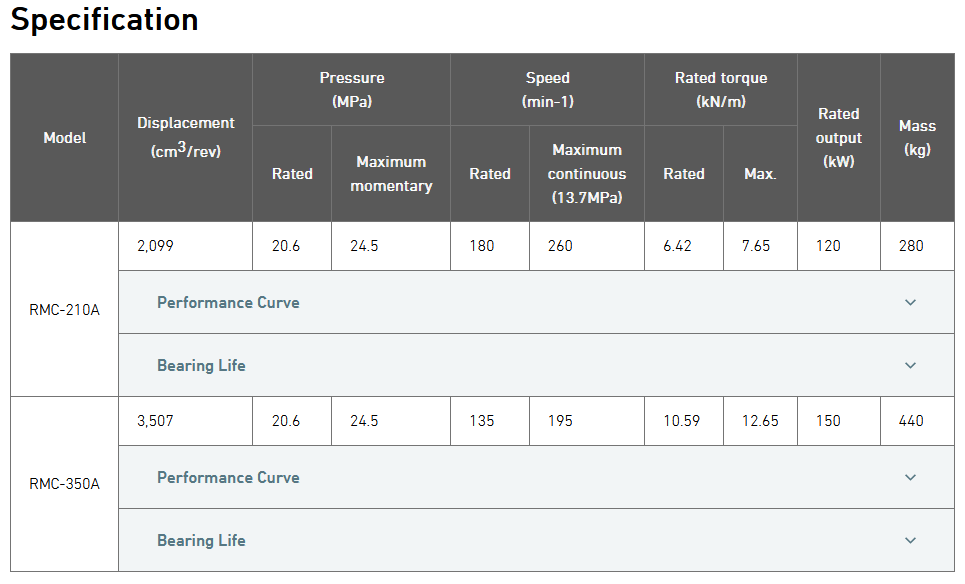Click rated torque value '10.59'
The width and height of the screenshot is (965, 584).
(682, 421)
